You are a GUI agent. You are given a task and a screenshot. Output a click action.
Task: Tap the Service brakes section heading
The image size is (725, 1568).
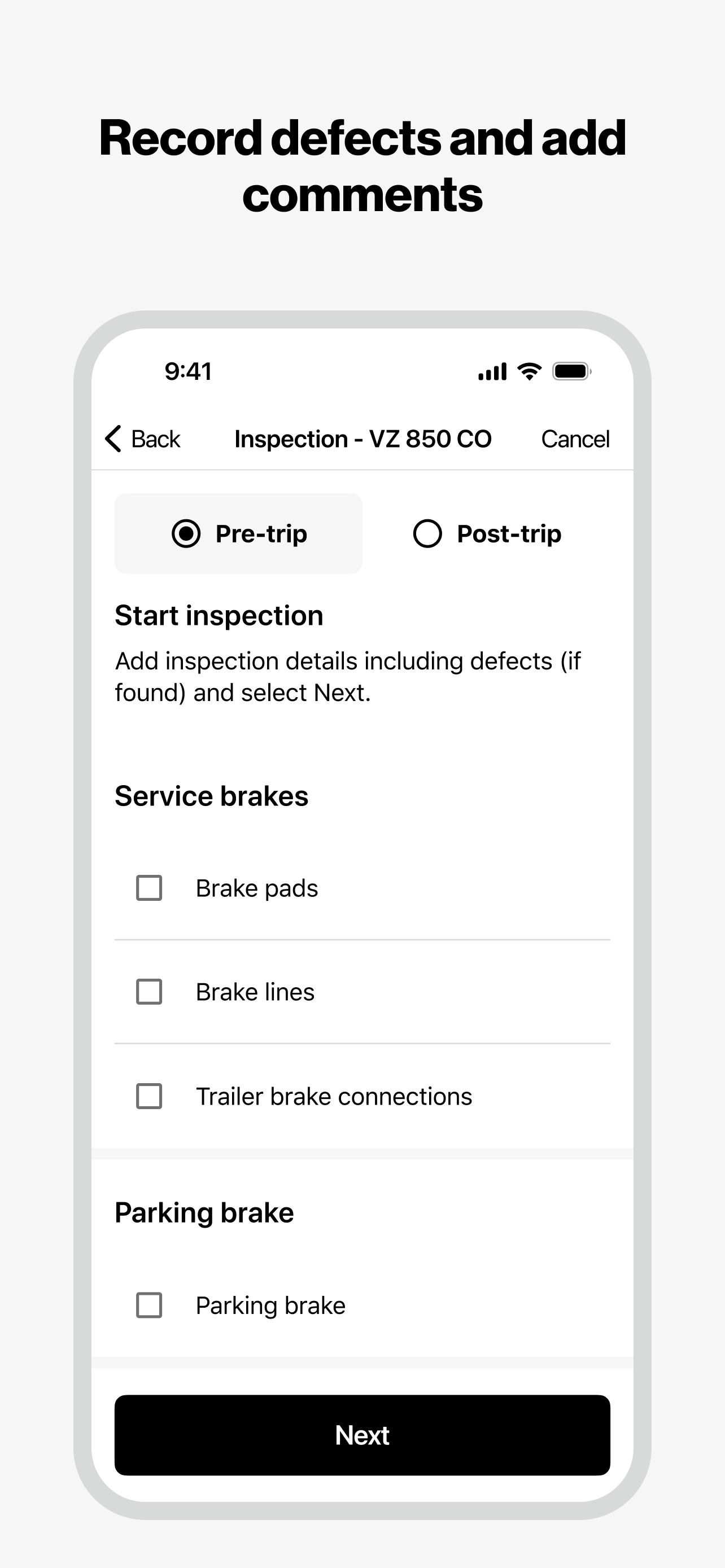coord(211,796)
